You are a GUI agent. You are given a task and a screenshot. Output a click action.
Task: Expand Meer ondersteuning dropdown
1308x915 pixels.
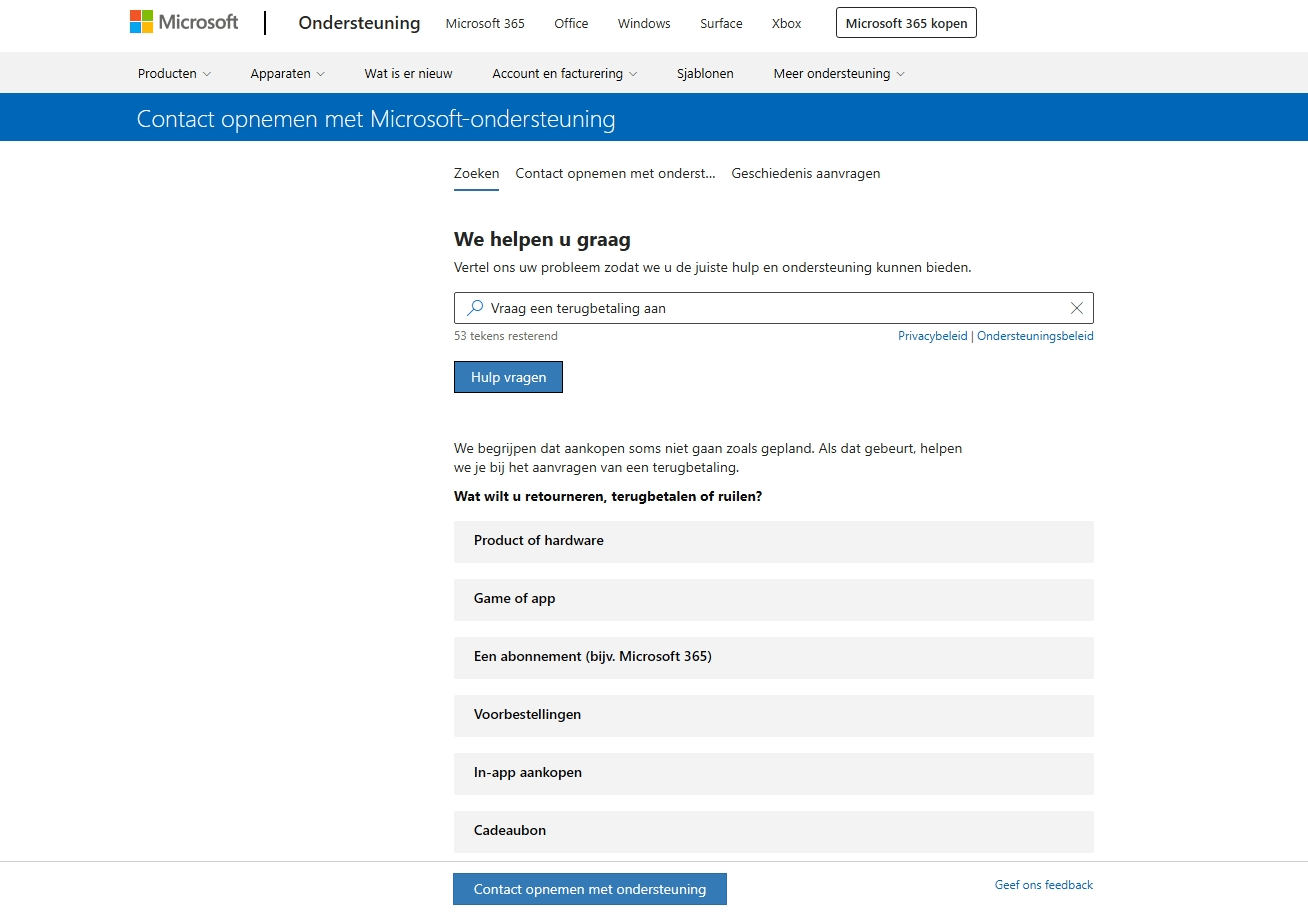839,73
